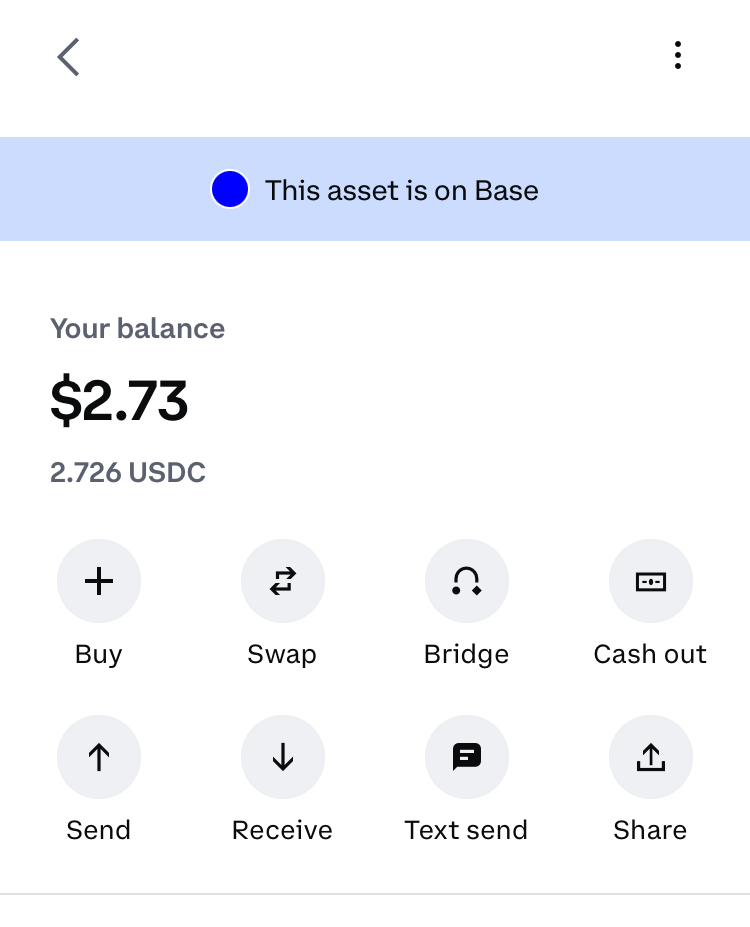Click the Buy label

point(99,654)
